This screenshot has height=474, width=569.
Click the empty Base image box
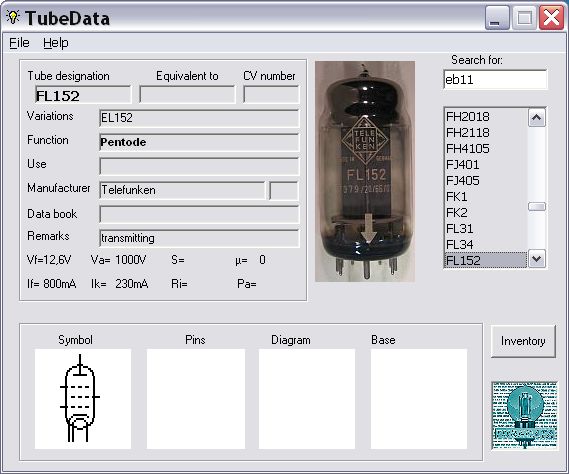tap(419, 399)
